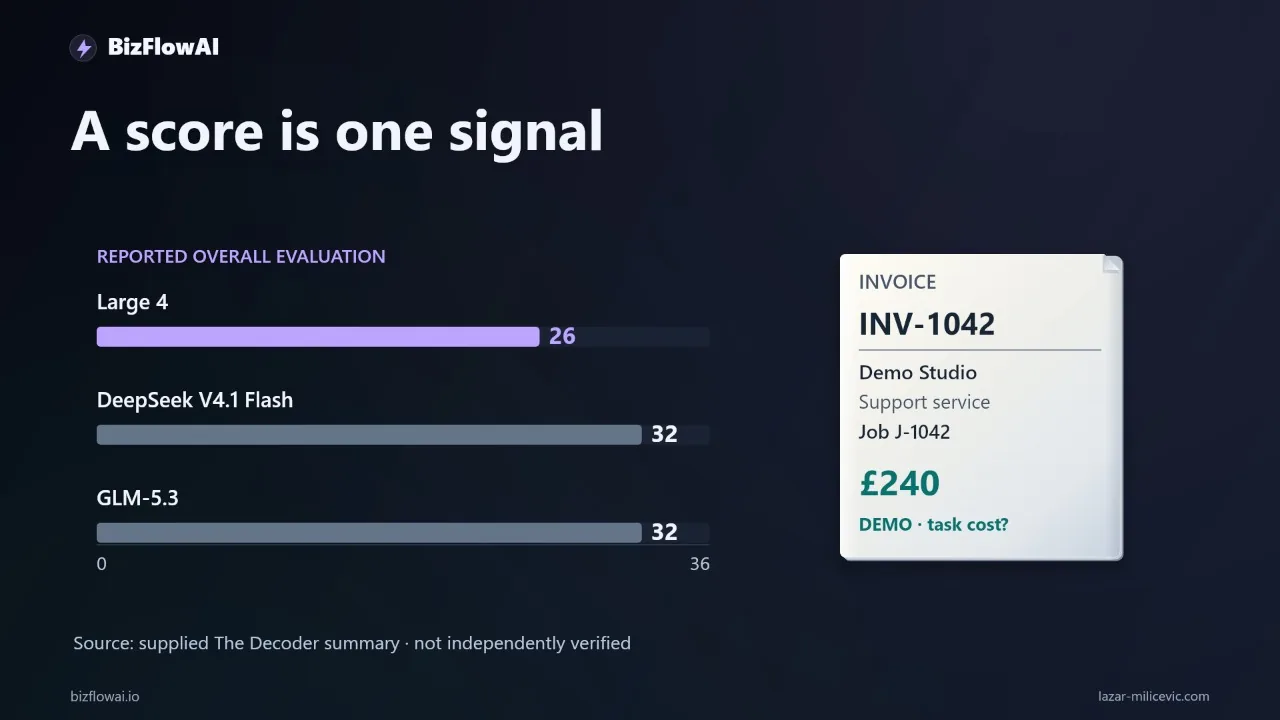The height and width of the screenshot is (720, 1280).
Task: Click the INV-1042 invoice number
Action: point(927,324)
